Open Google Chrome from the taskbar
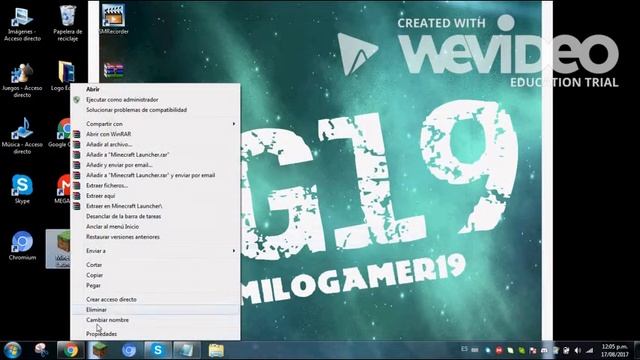This screenshot has height=360, width=640. (71, 350)
